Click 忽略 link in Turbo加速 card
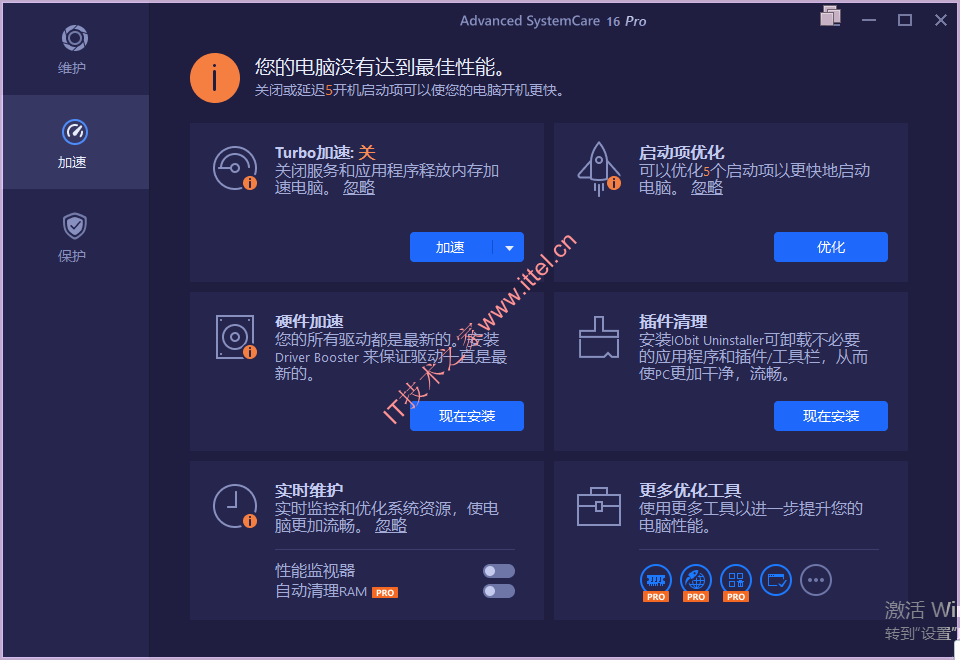The image size is (960, 660). 359,187
